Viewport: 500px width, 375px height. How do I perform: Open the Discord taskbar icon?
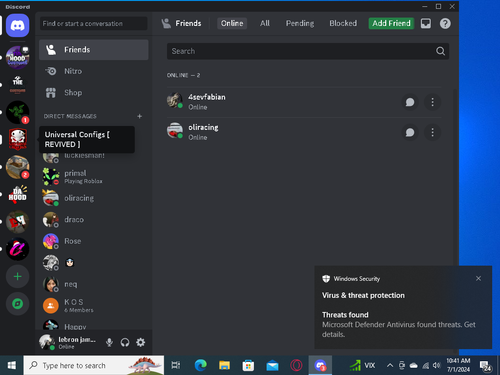pos(320,366)
